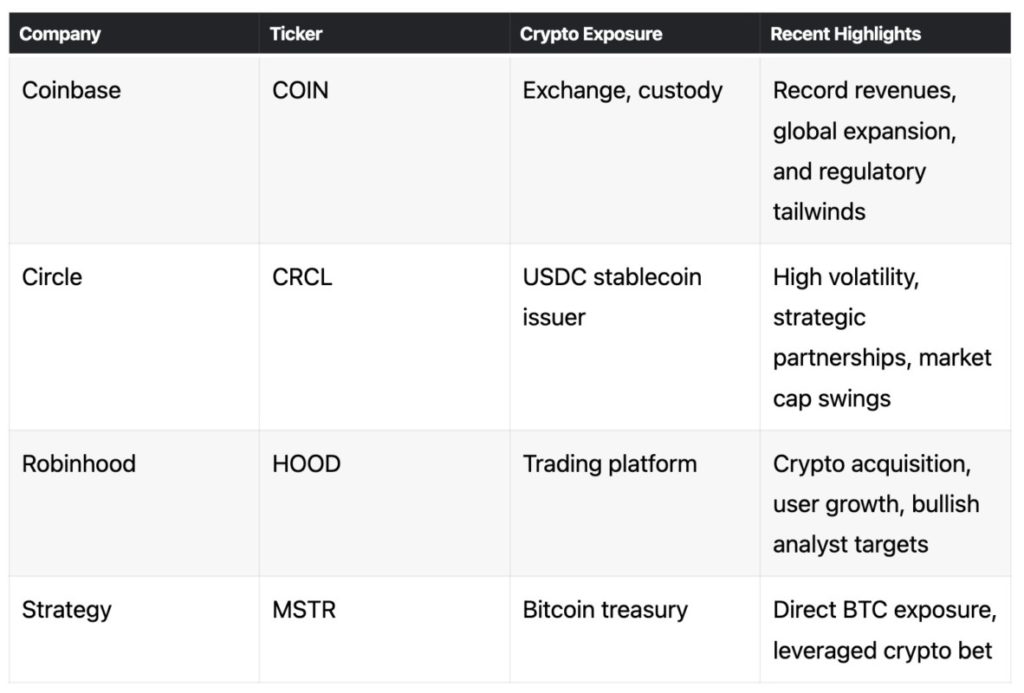
Task: Click the Ticker column header
Action: pos(296,34)
